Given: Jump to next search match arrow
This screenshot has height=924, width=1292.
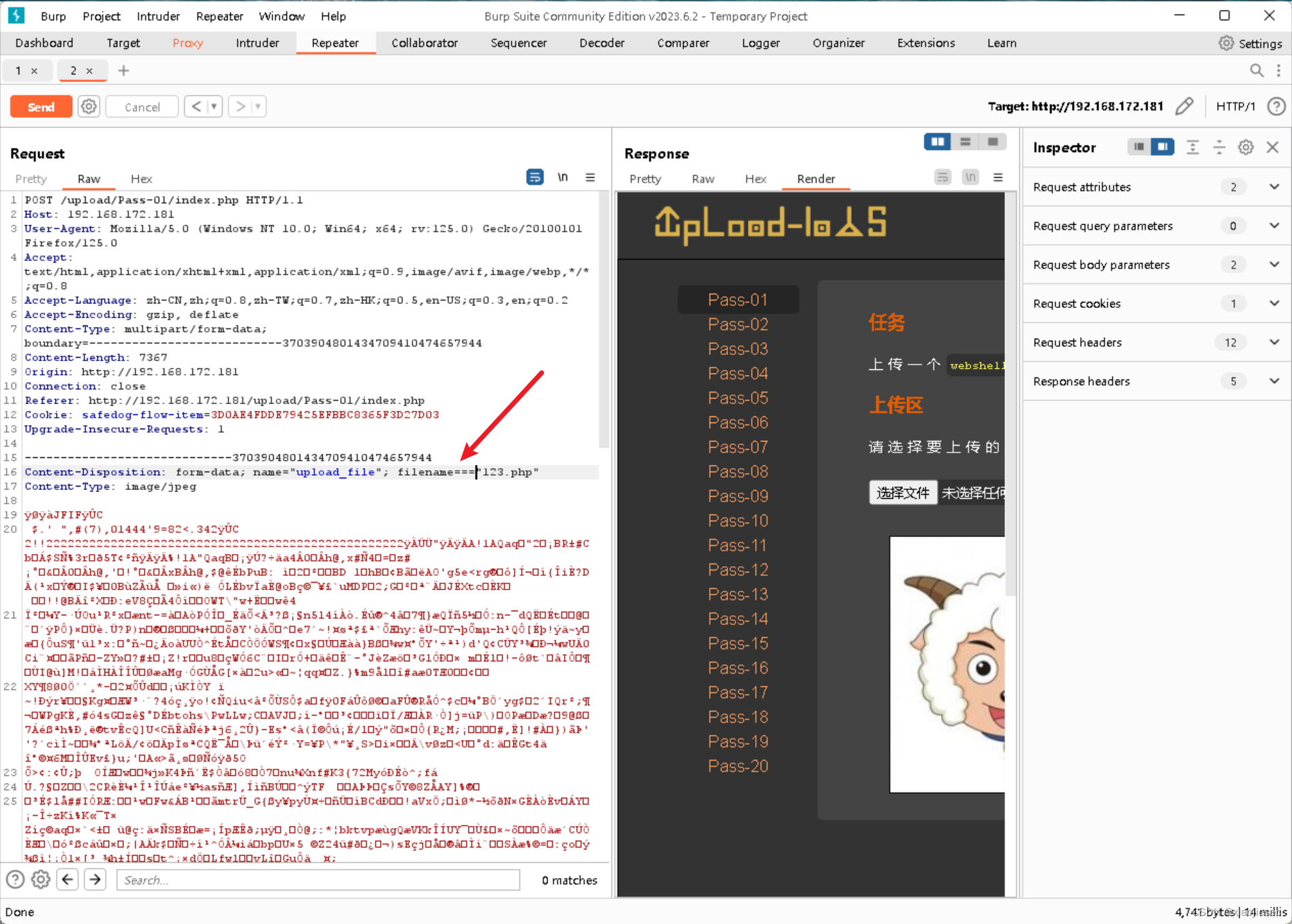Looking at the screenshot, I should [x=95, y=880].
